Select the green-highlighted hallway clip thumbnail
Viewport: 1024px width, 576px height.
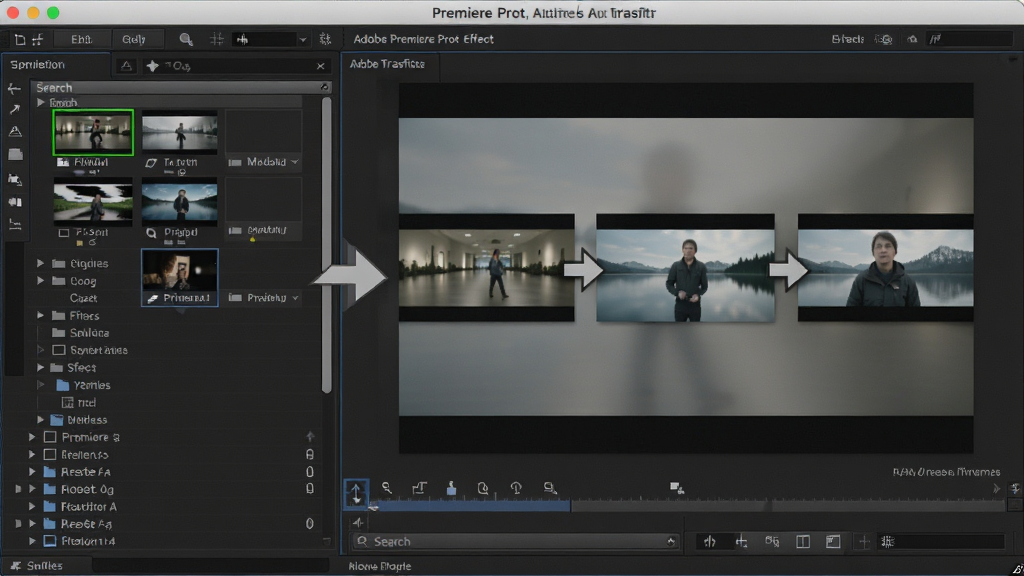(93, 133)
